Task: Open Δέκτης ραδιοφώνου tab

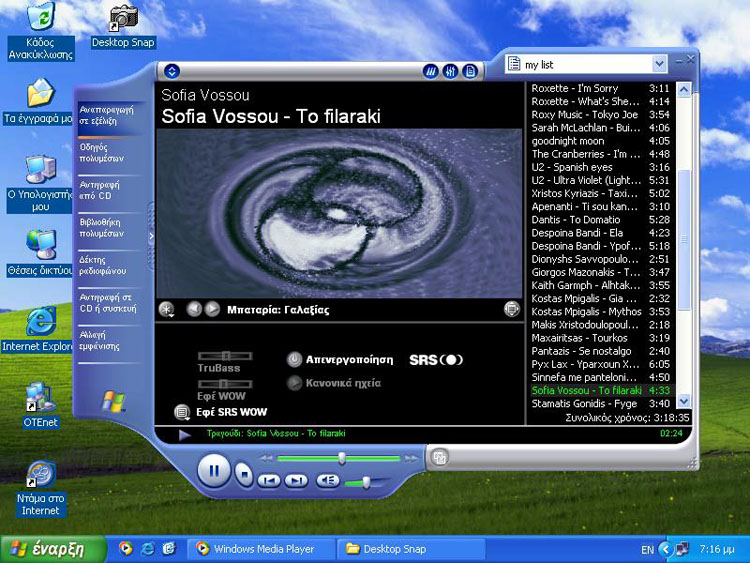Action: click(108, 265)
